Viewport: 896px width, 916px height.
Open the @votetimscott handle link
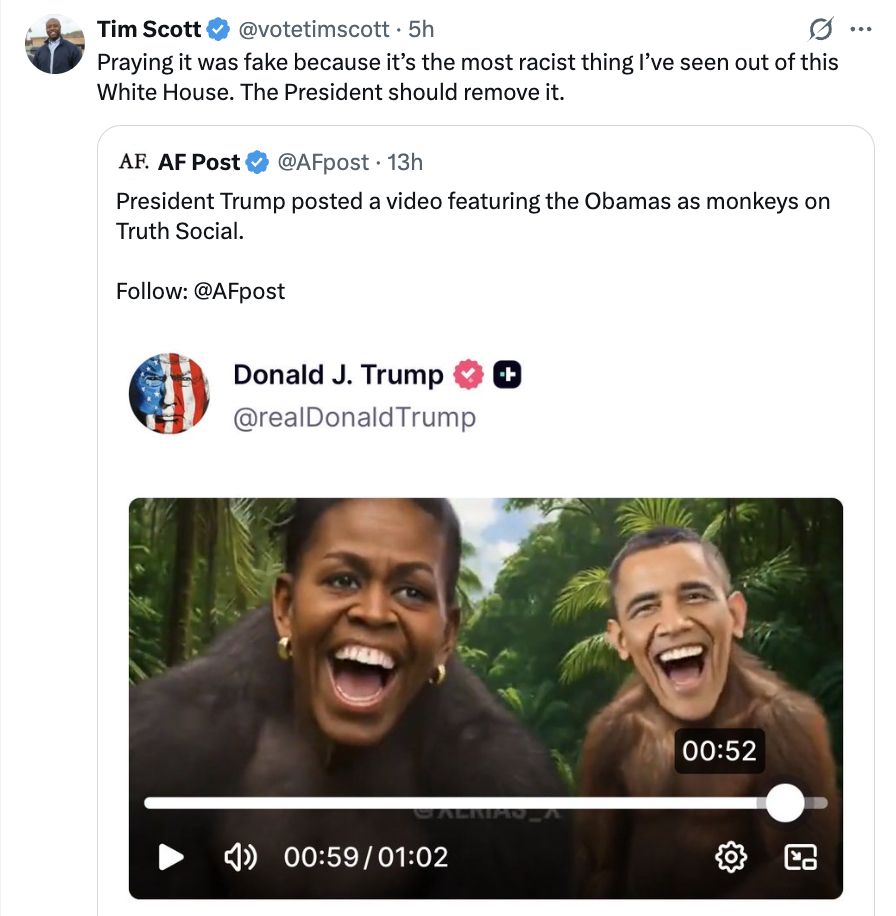(312, 30)
